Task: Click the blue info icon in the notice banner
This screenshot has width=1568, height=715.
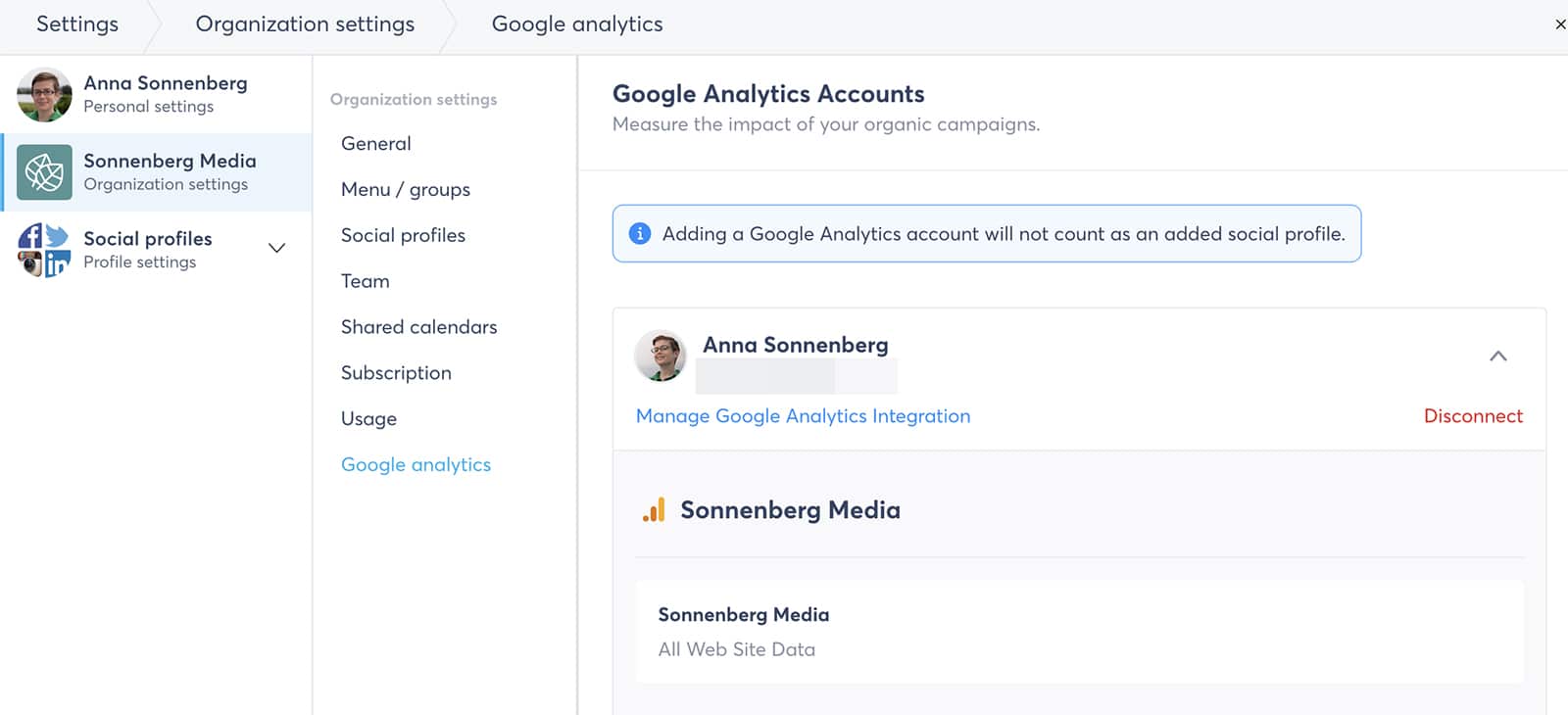Action: coord(639,234)
